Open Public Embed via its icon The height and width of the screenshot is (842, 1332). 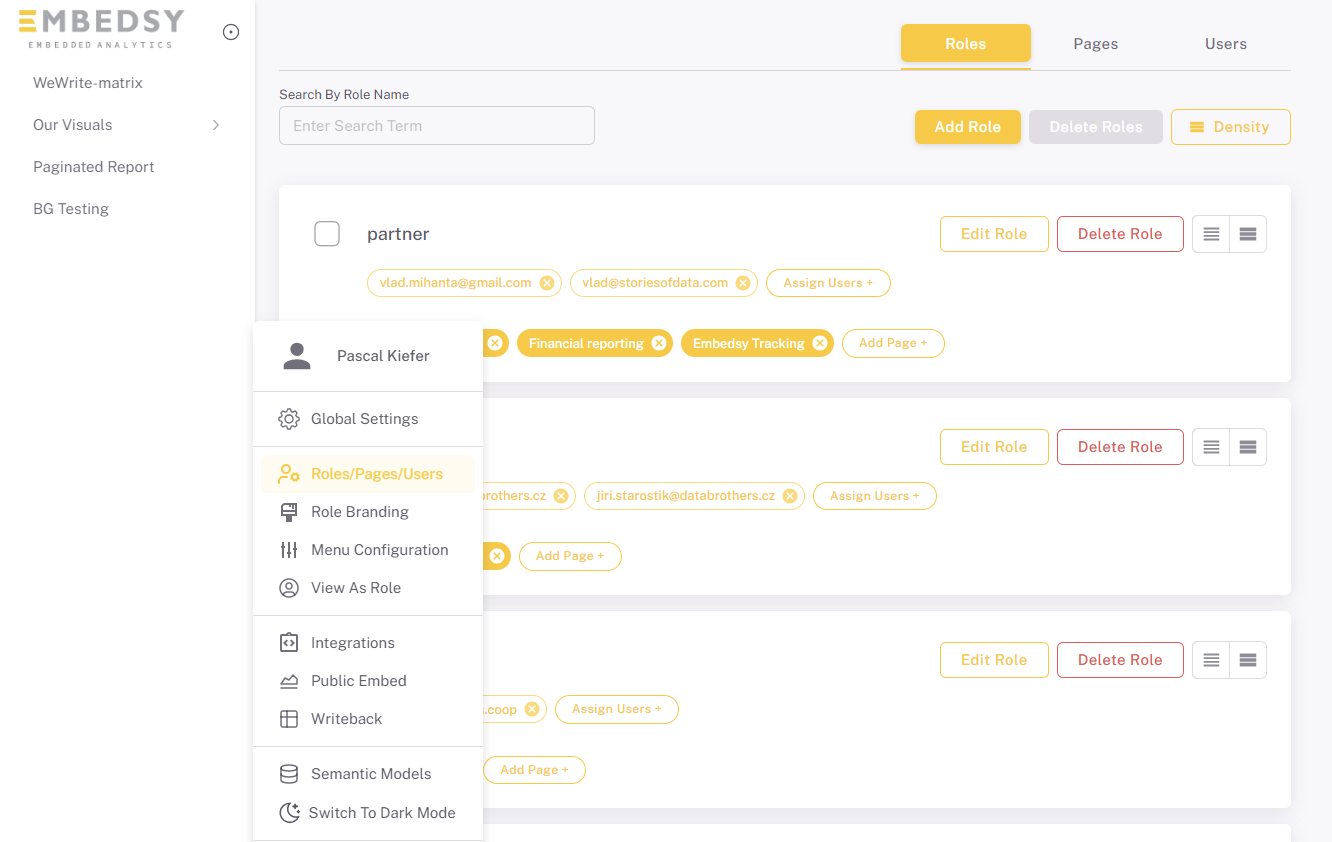289,680
